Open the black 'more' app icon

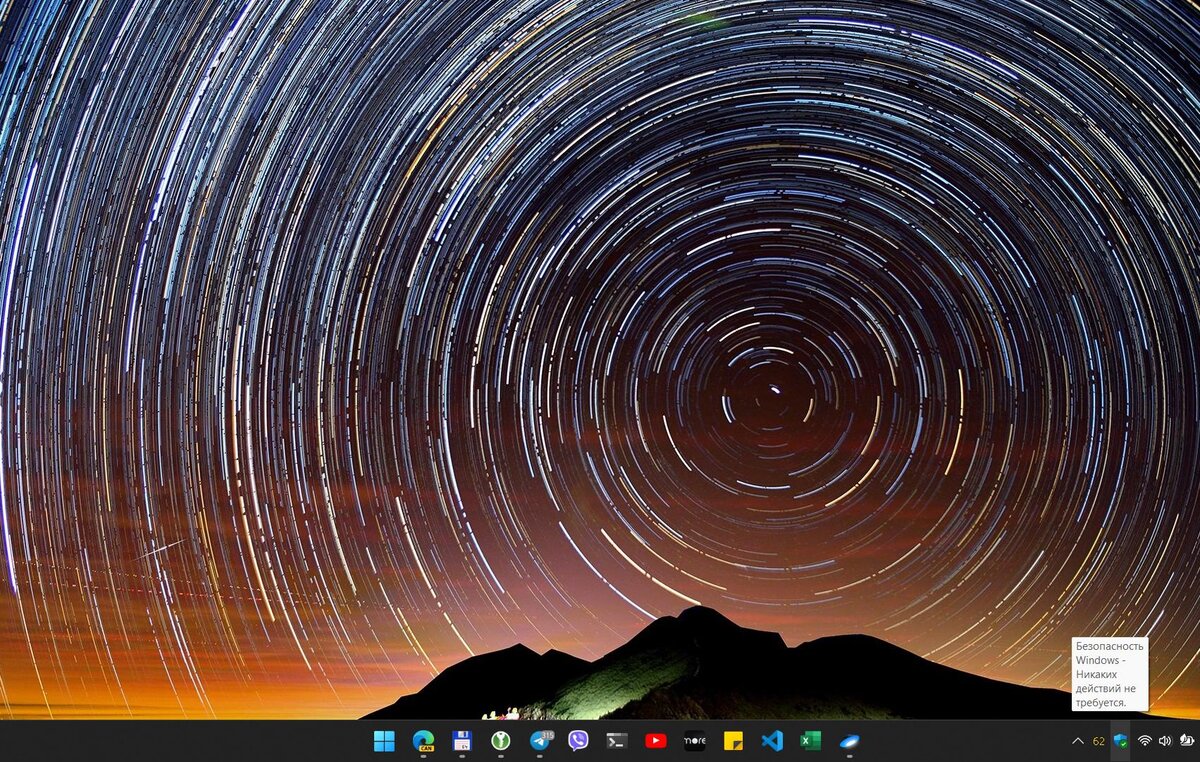(x=694, y=741)
